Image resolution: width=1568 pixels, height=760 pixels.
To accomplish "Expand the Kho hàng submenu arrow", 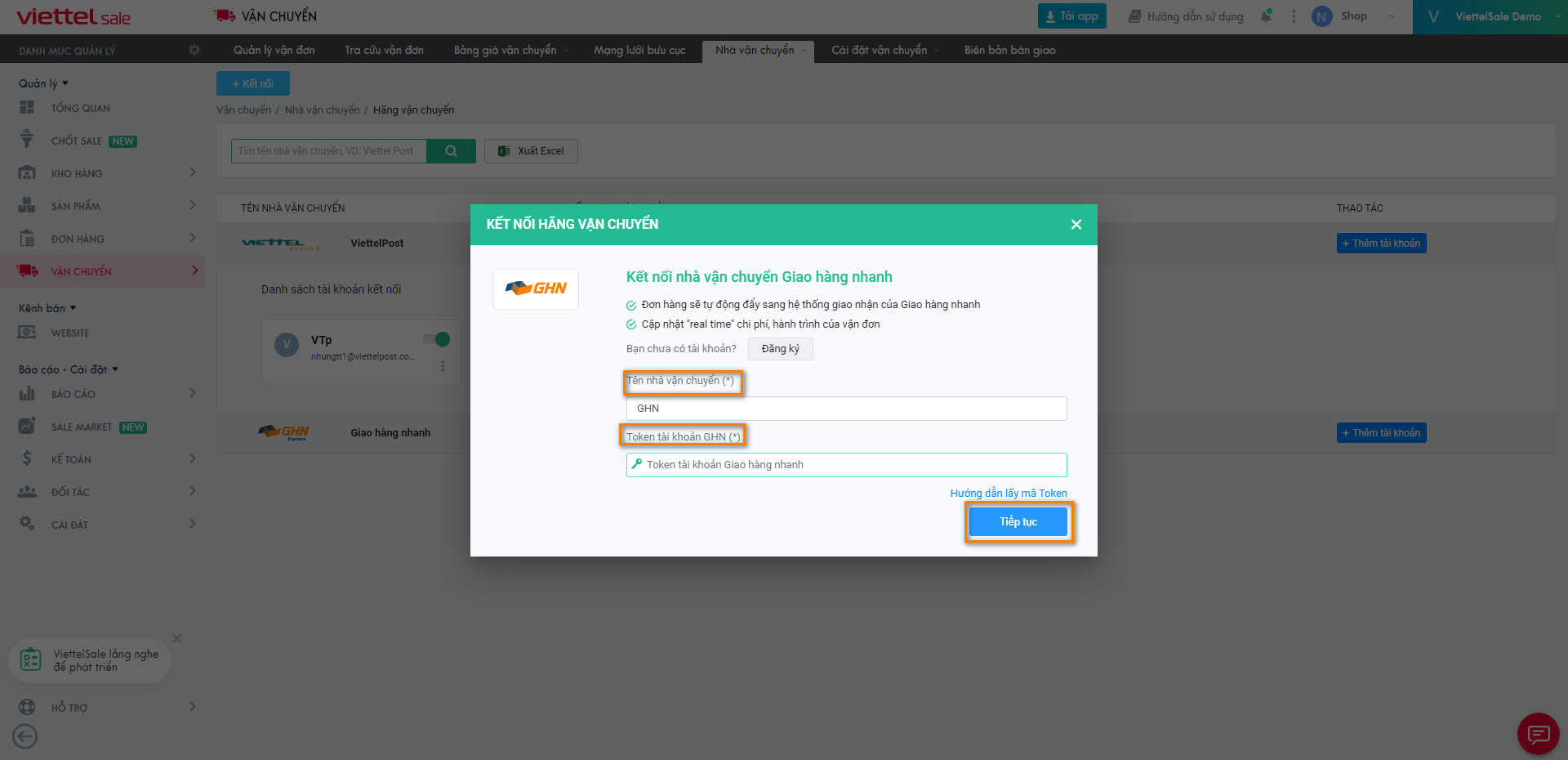I will click(193, 172).
